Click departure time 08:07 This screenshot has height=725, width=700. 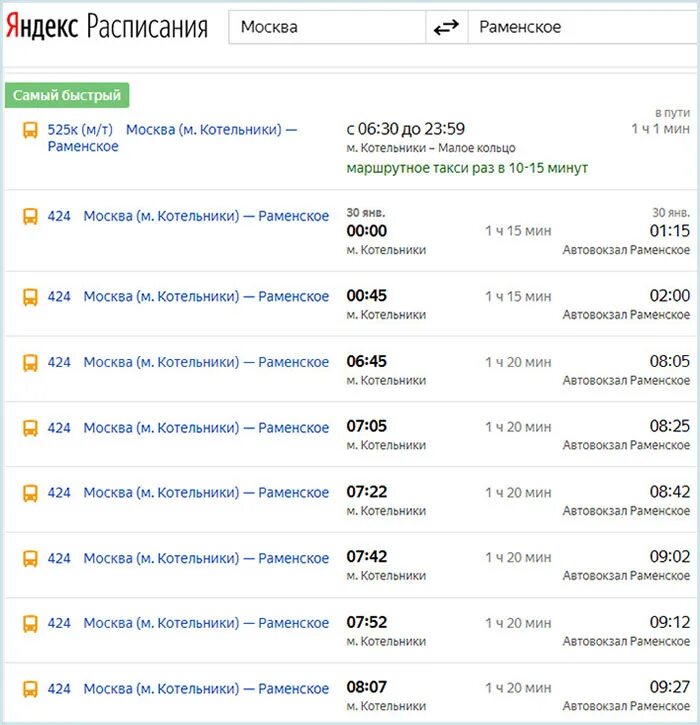click(367, 687)
